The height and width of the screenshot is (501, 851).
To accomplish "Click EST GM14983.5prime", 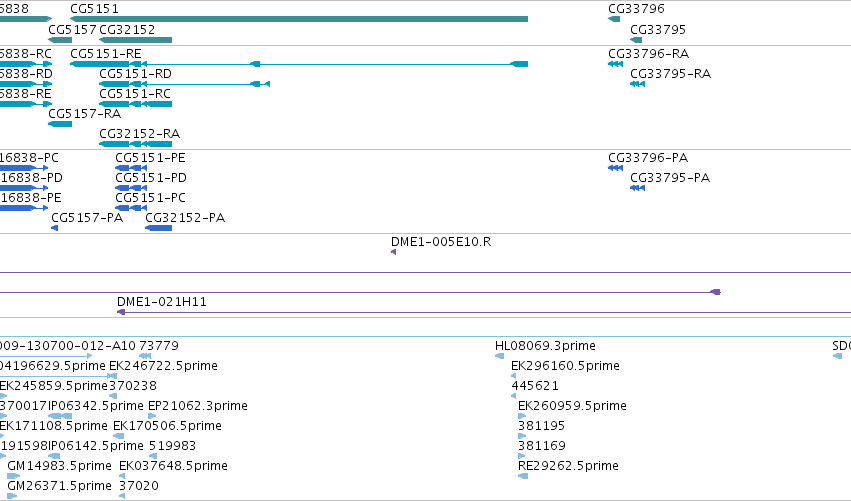I will click(x=59, y=466).
